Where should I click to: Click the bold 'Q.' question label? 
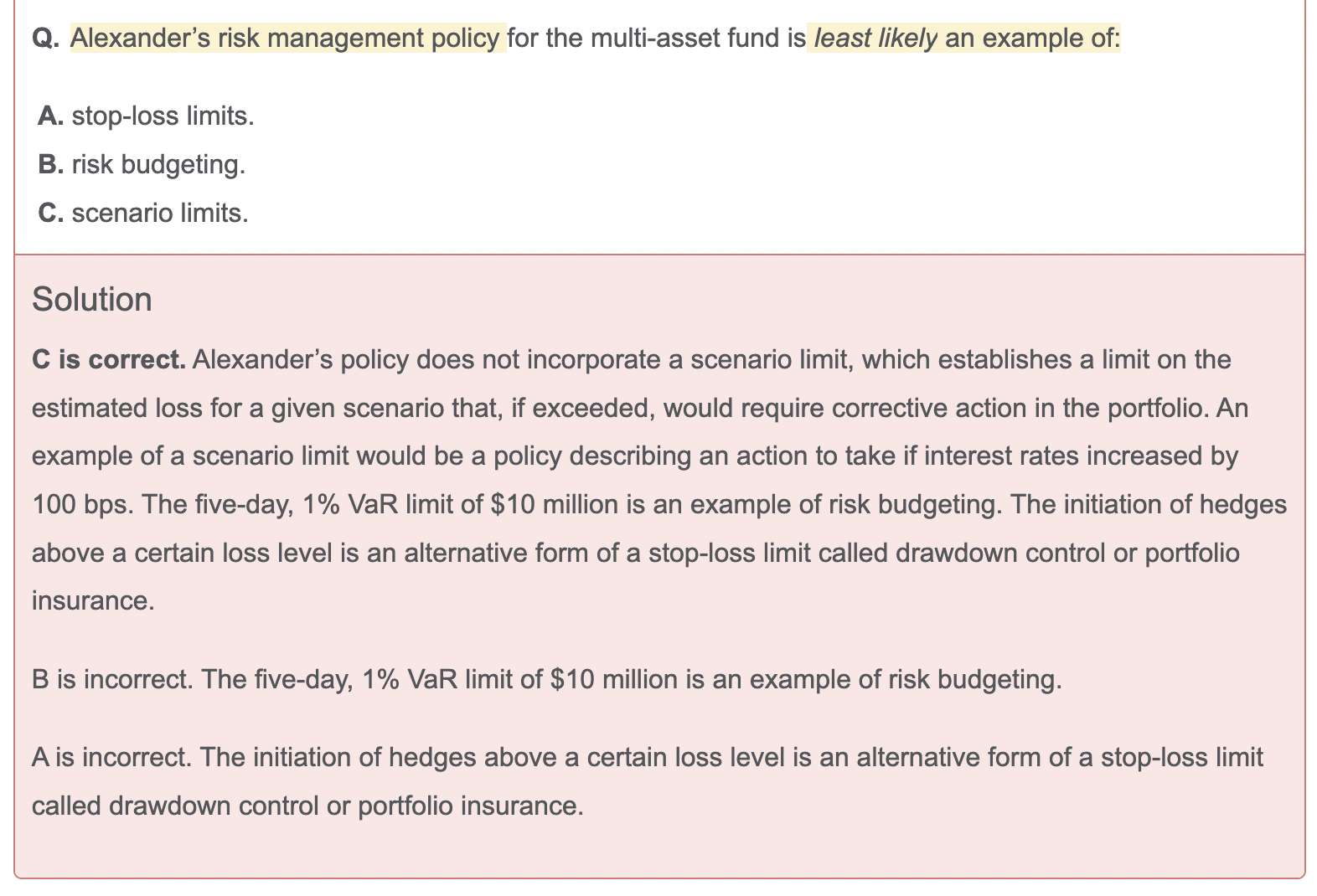44,39
